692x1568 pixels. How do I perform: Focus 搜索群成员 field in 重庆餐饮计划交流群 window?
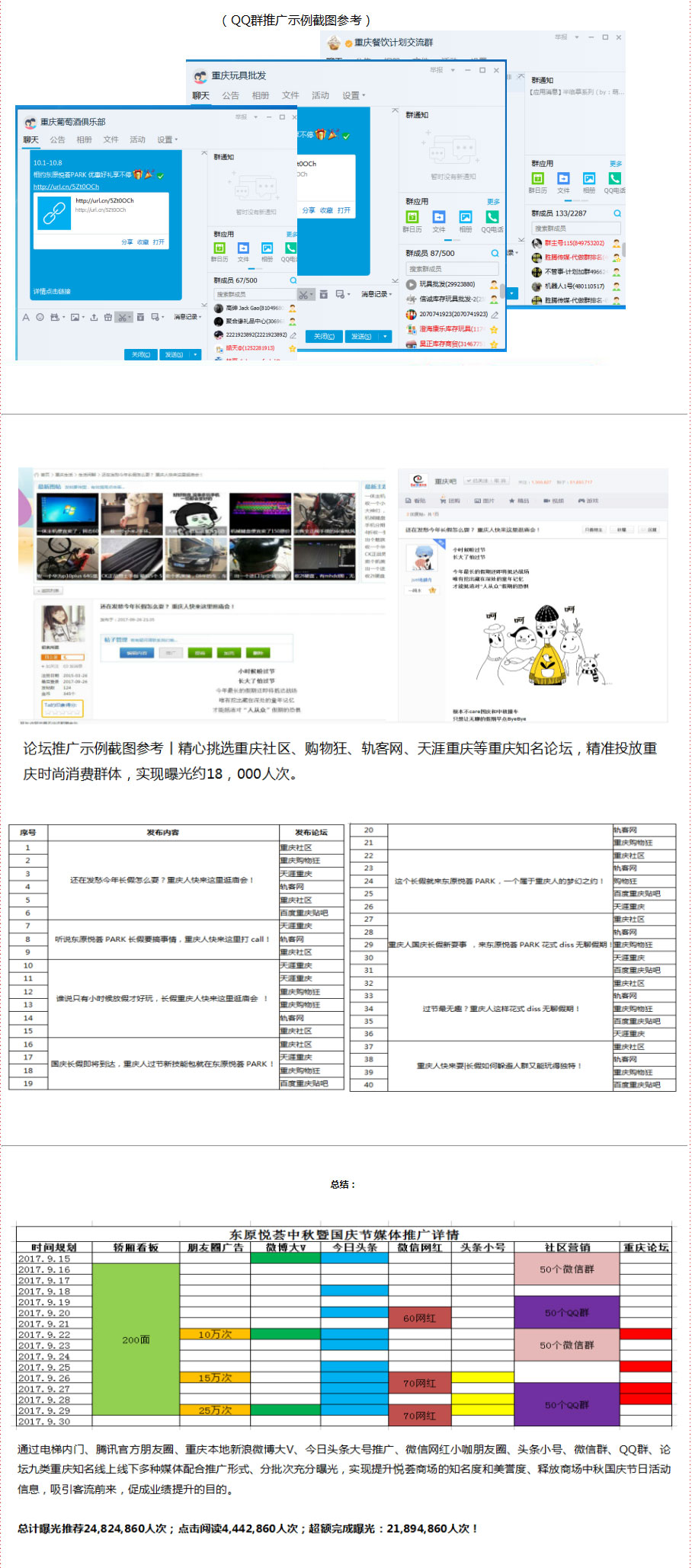click(x=576, y=228)
